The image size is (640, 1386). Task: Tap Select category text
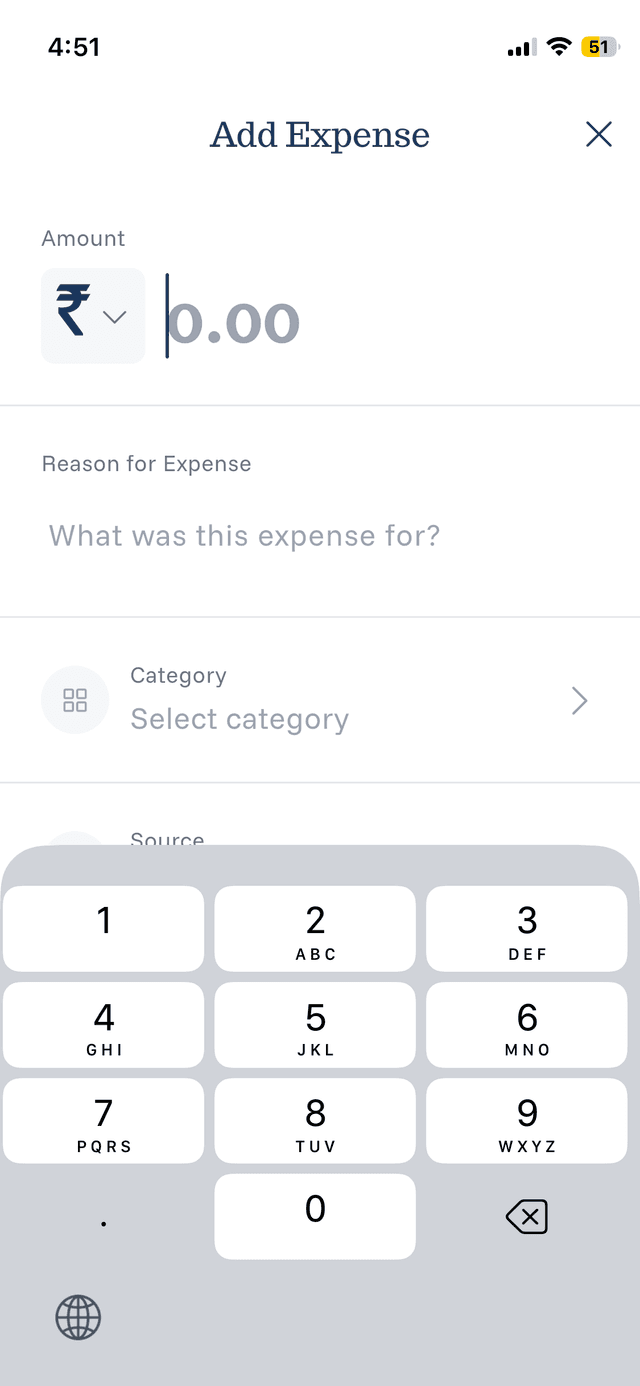tap(239, 718)
